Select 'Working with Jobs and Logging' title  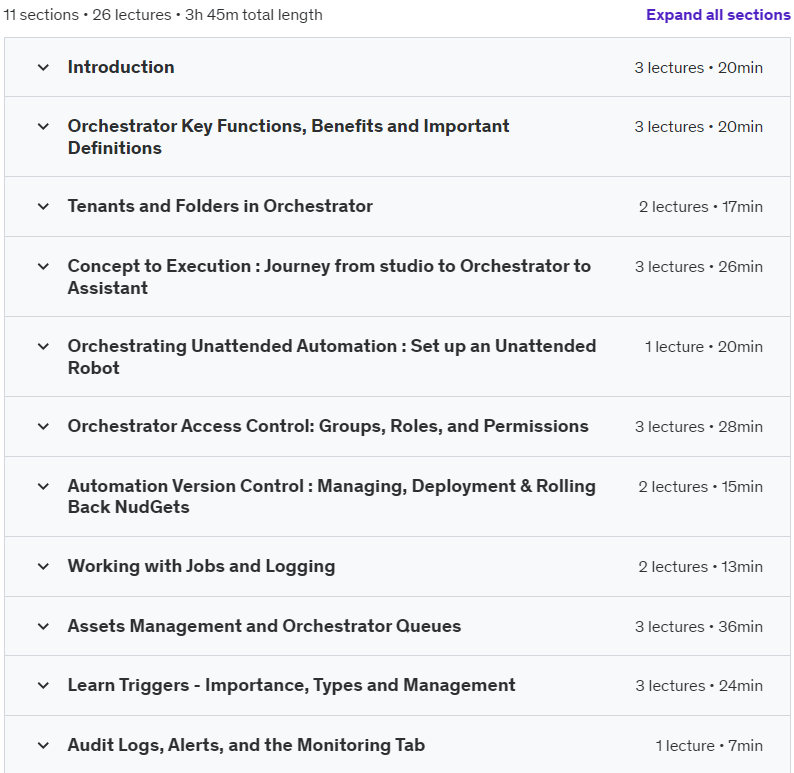[x=202, y=566]
